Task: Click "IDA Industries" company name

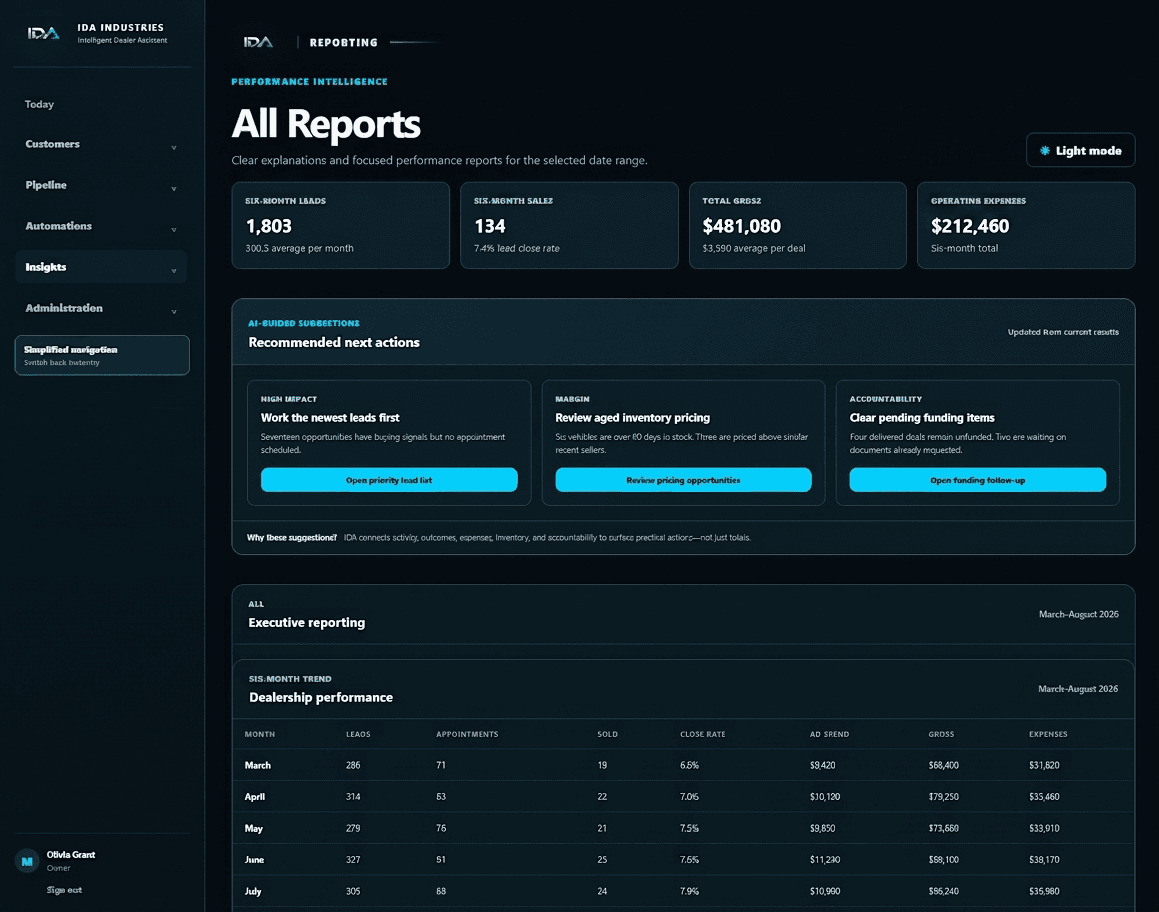Action: pyautogui.click(x=120, y=27)
